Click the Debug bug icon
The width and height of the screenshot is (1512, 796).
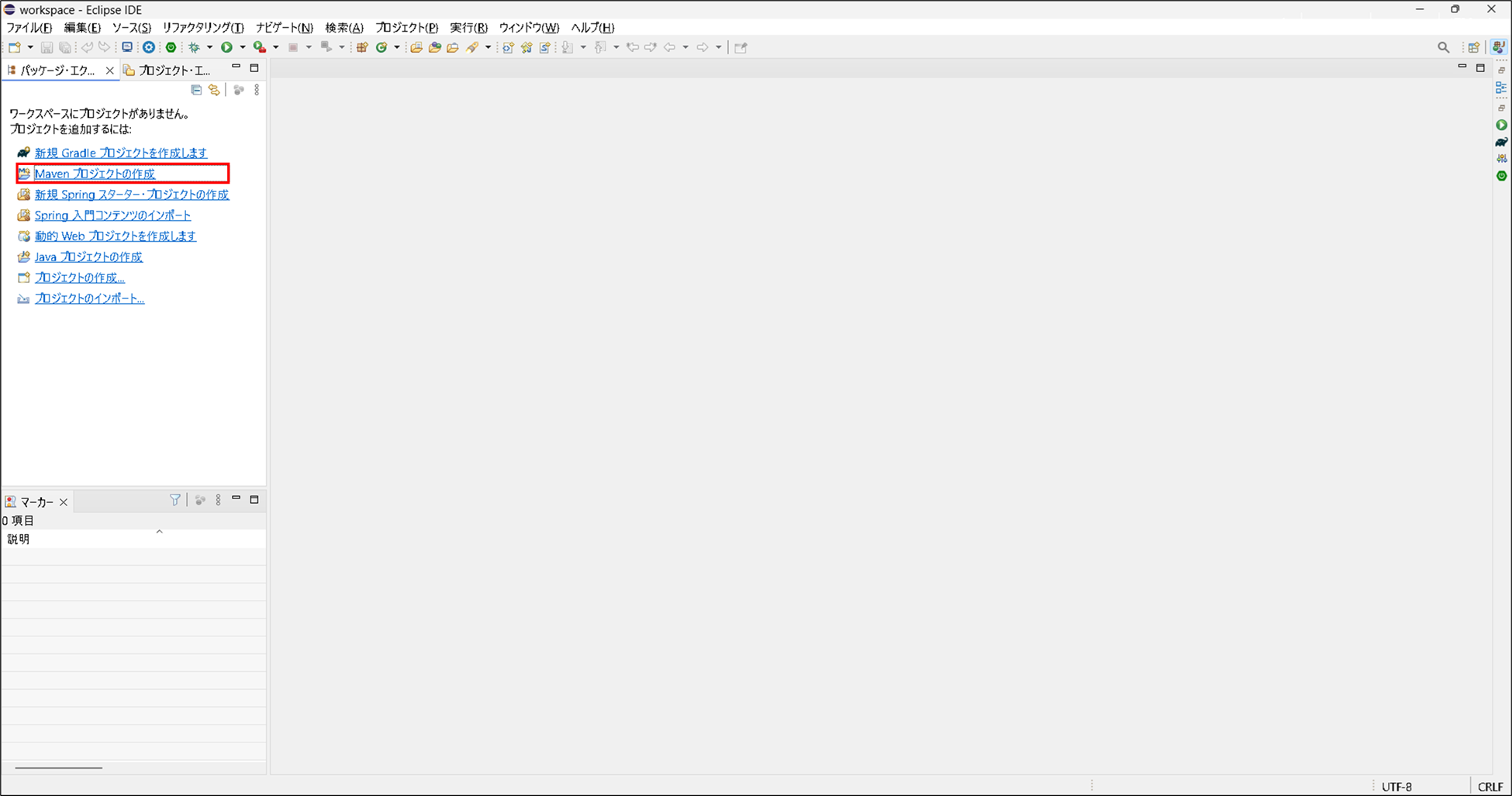pyautogui.click(x=195, y=47)
